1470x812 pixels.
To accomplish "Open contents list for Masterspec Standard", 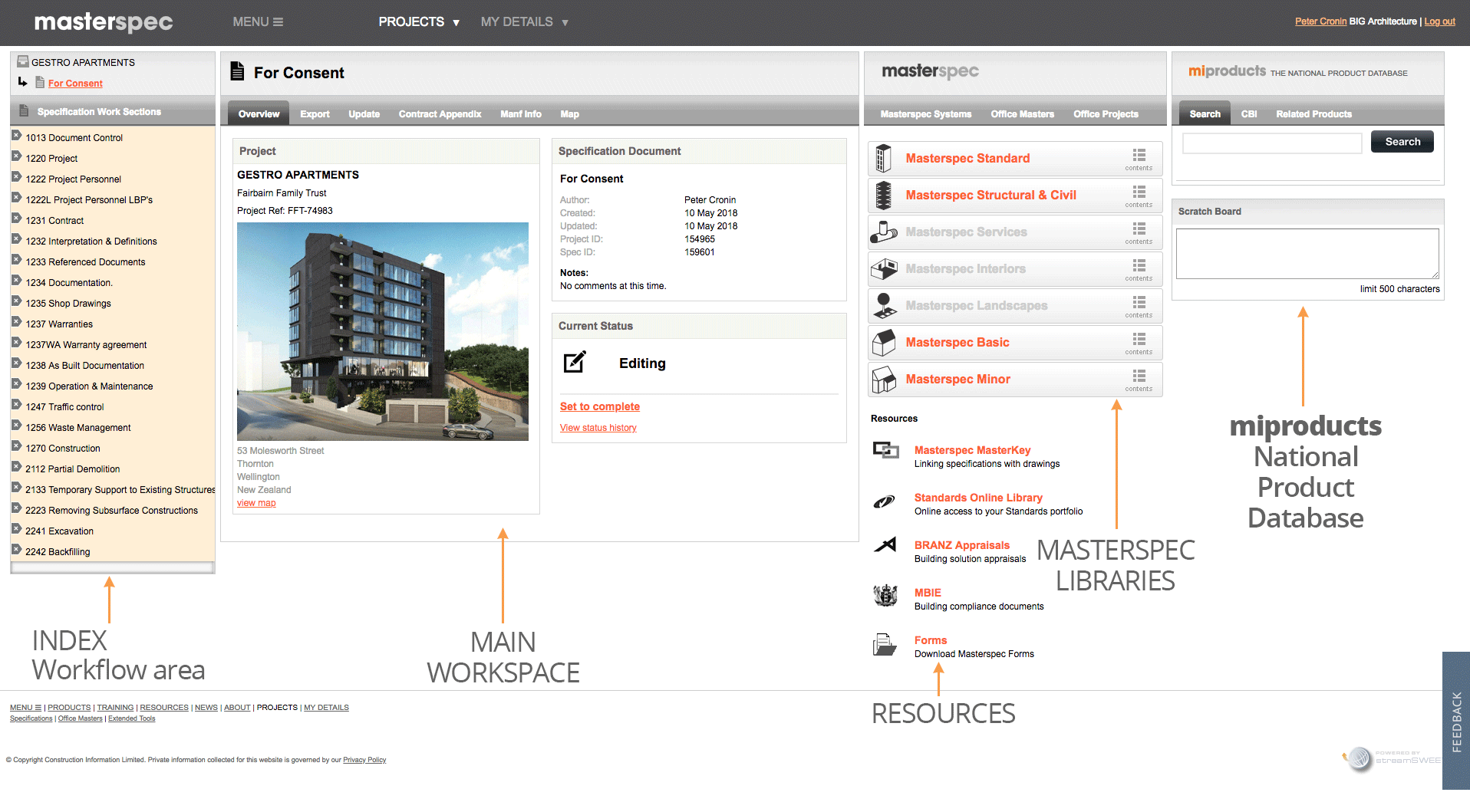I will (x=1139, y=158).
